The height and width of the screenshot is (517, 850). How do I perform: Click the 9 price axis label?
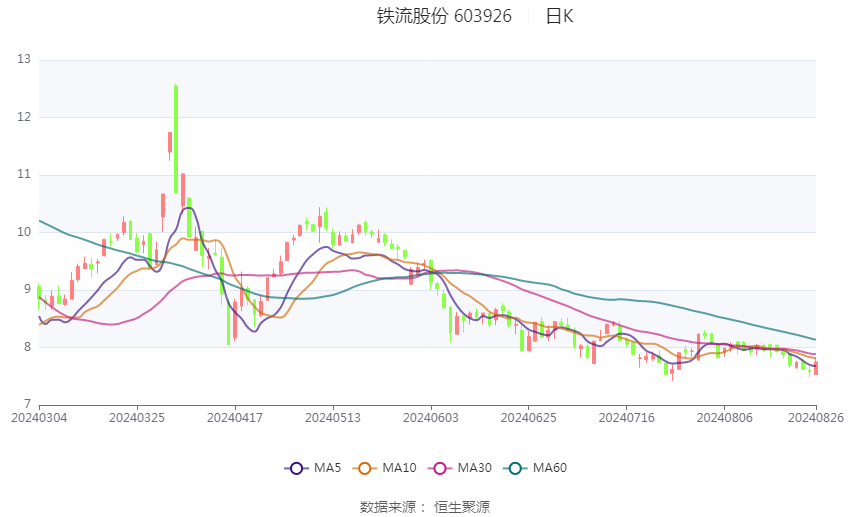pos(28,289)
